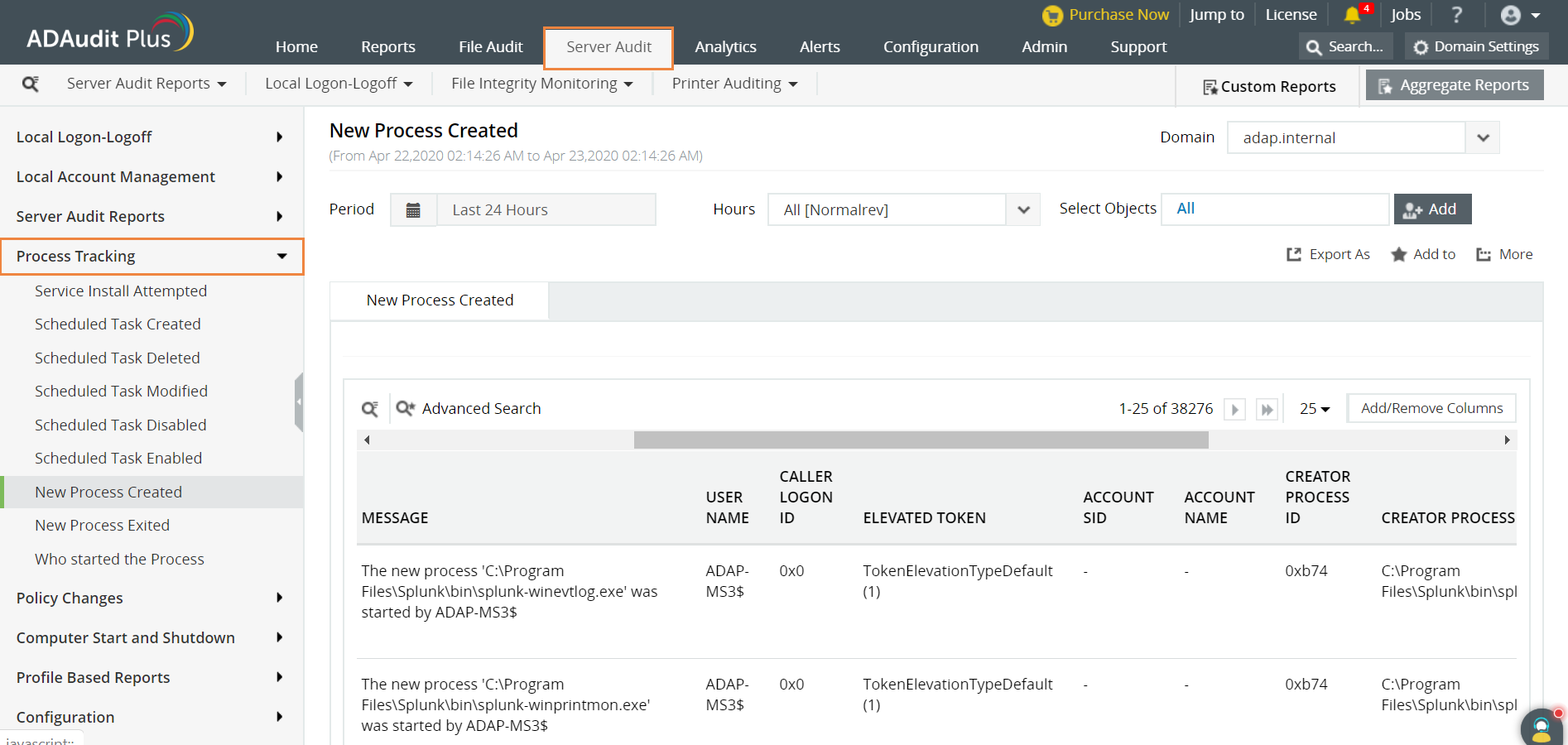
Task: Open global search using the magnifier icon
Action: [x=1313, y=46]
